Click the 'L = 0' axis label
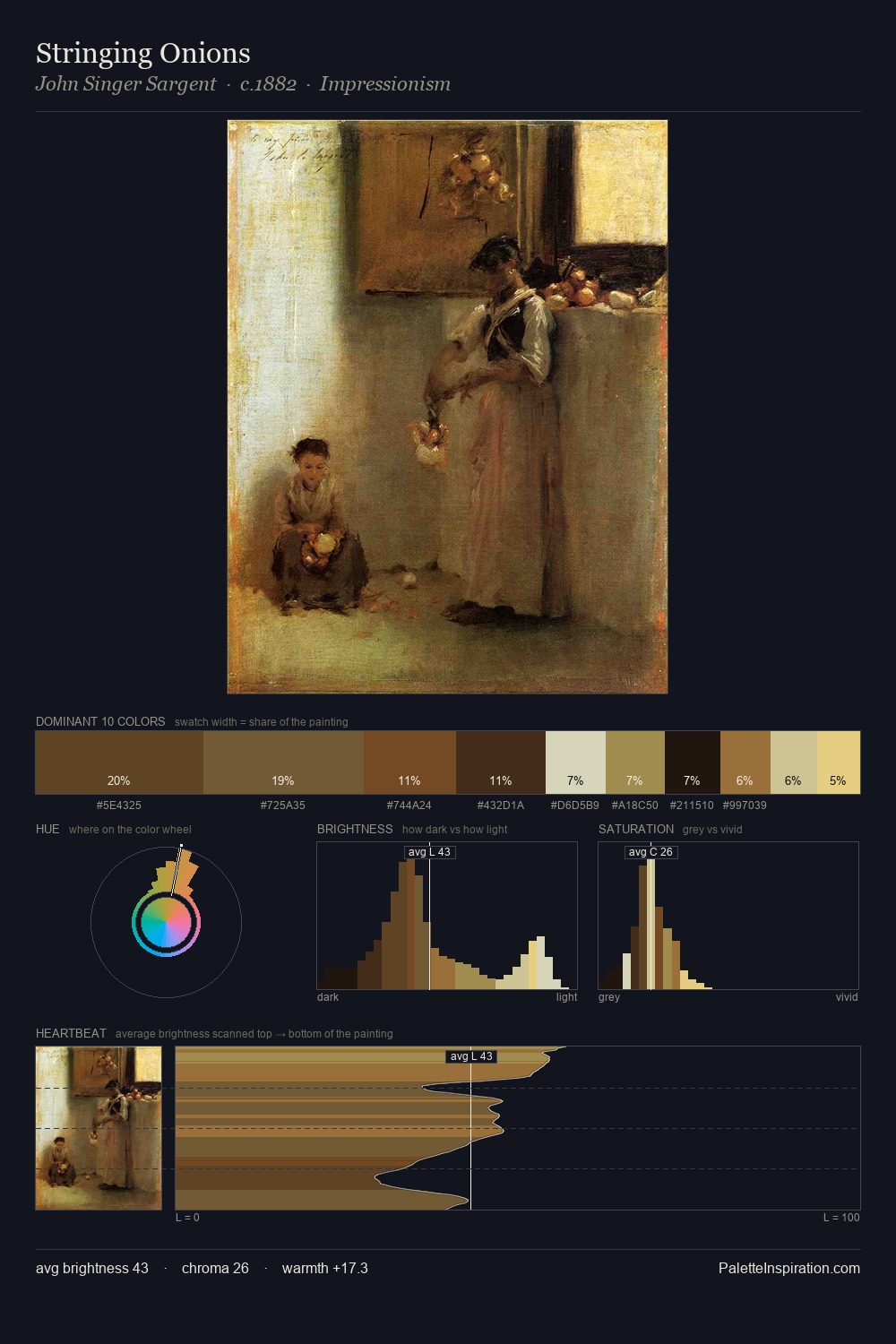The width and height of the screenshot is (896, 1344). [x=187, y=1218]
